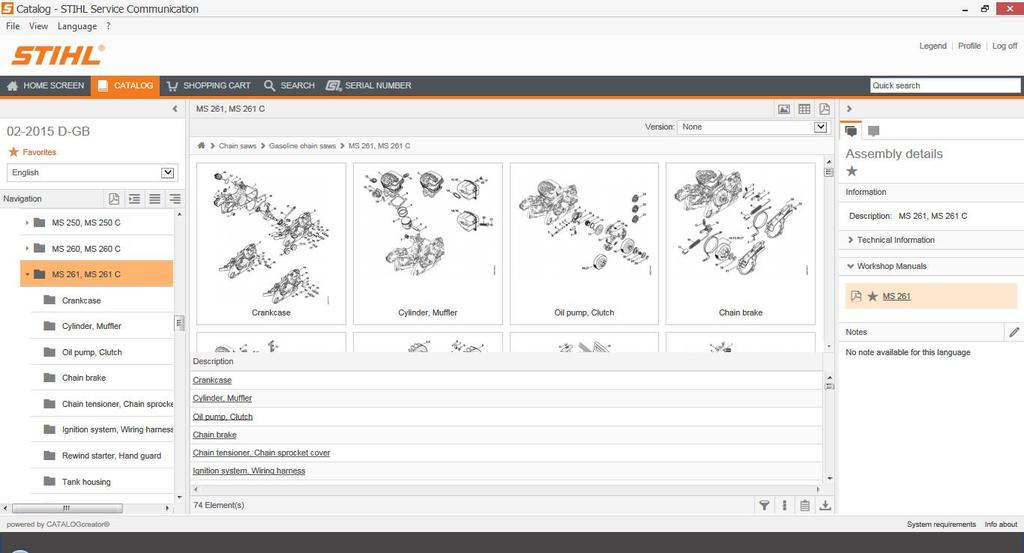Select Tank housing in navigation tree
The width and height of the screenshot is (1024, 553).
coord(86,482)
